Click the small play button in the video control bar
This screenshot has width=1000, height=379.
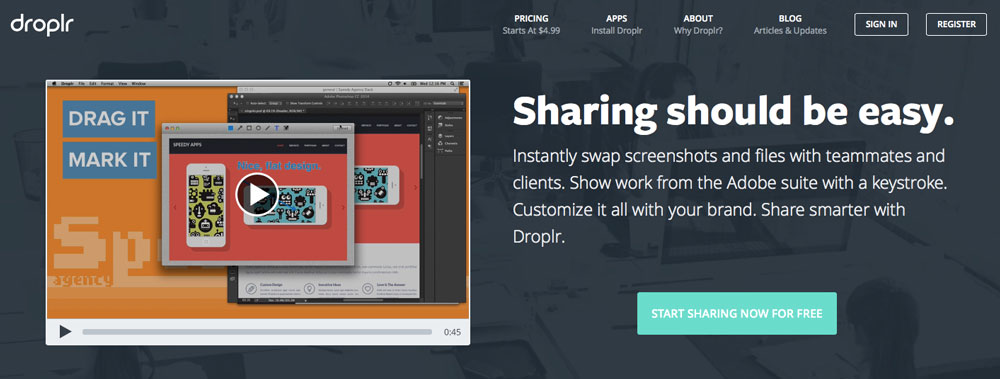point(65,332)
